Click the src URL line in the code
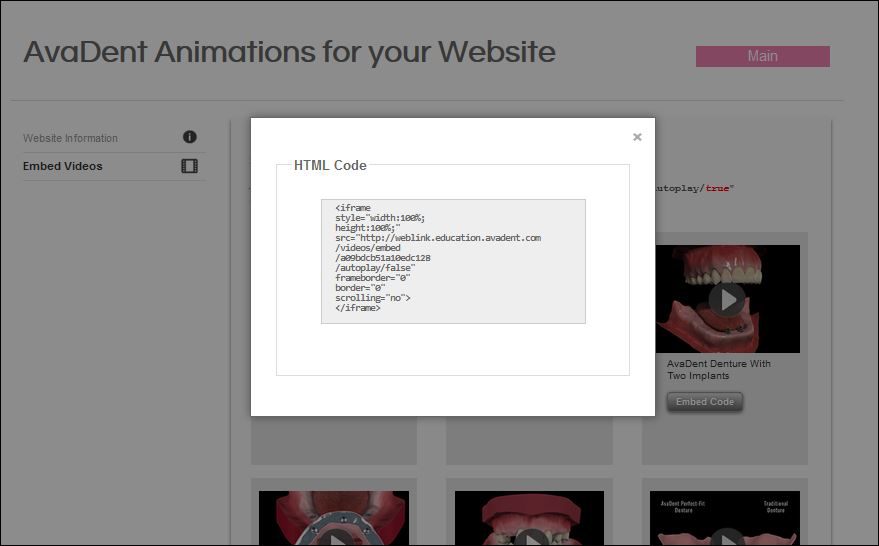879x546 pixels. tap(438, 238)
